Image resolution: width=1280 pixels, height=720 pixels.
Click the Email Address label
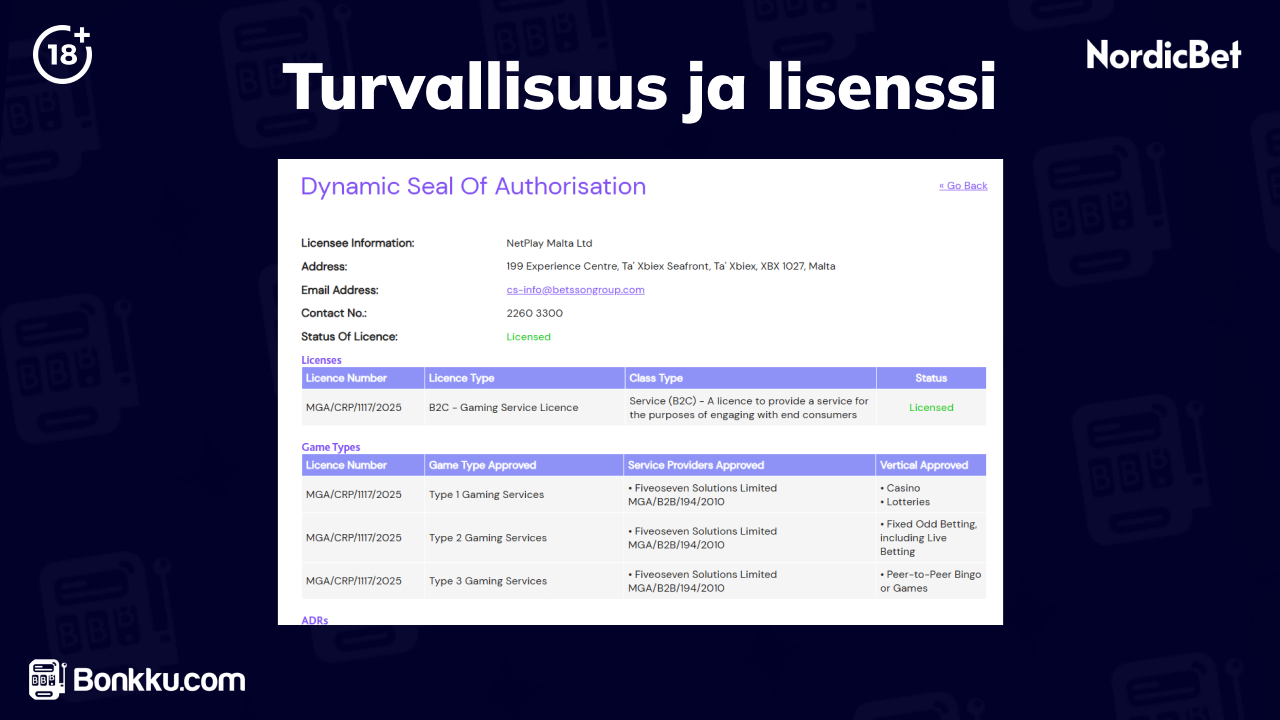pyautogui.click(x=339, y=290)
